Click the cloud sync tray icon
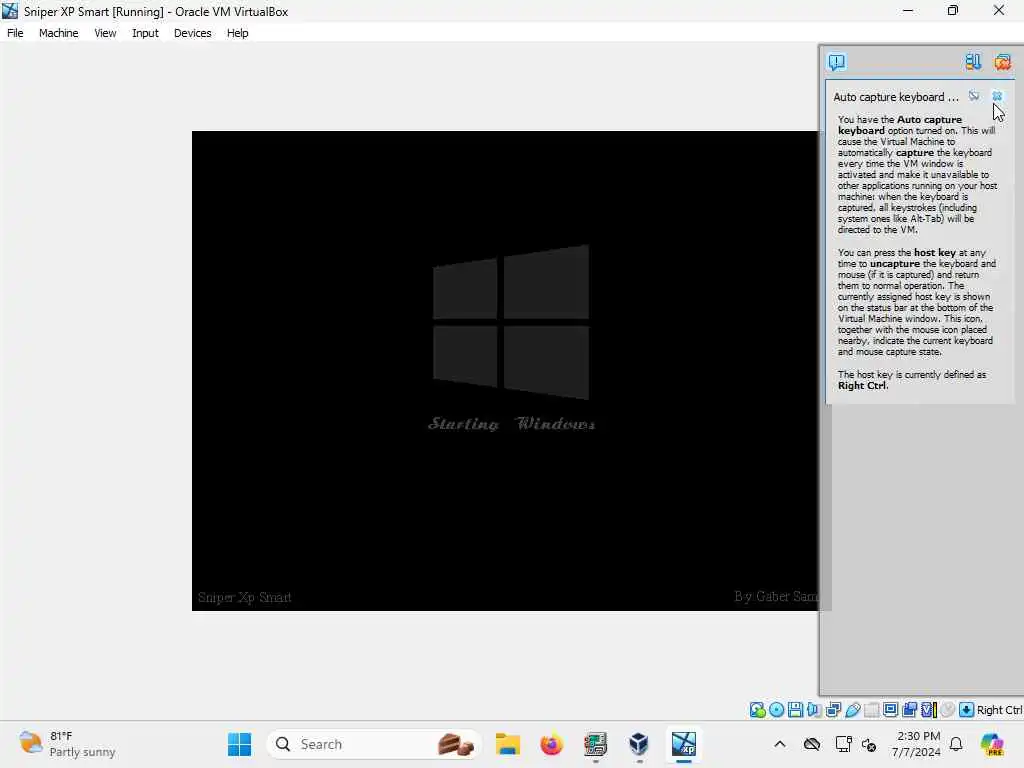1024x768 pixels. [812, 744]
